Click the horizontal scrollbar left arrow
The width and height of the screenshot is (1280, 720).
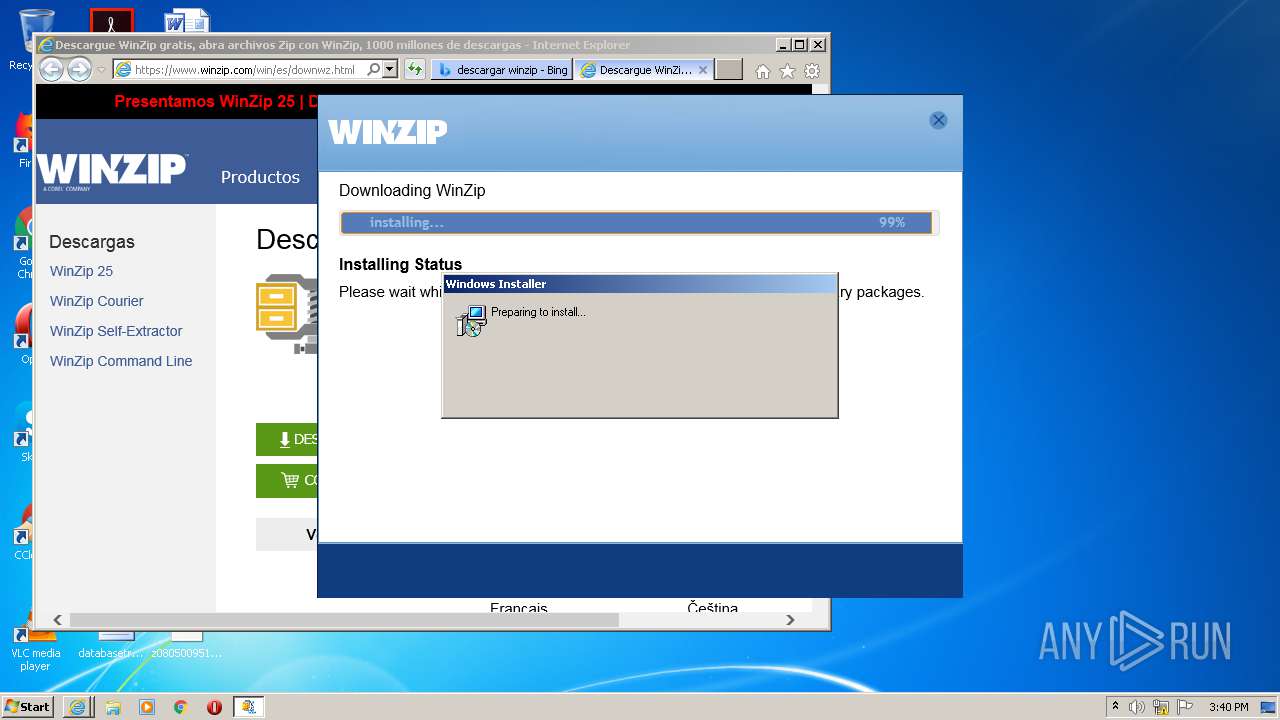pyautogui.click(x=58, y=620)
